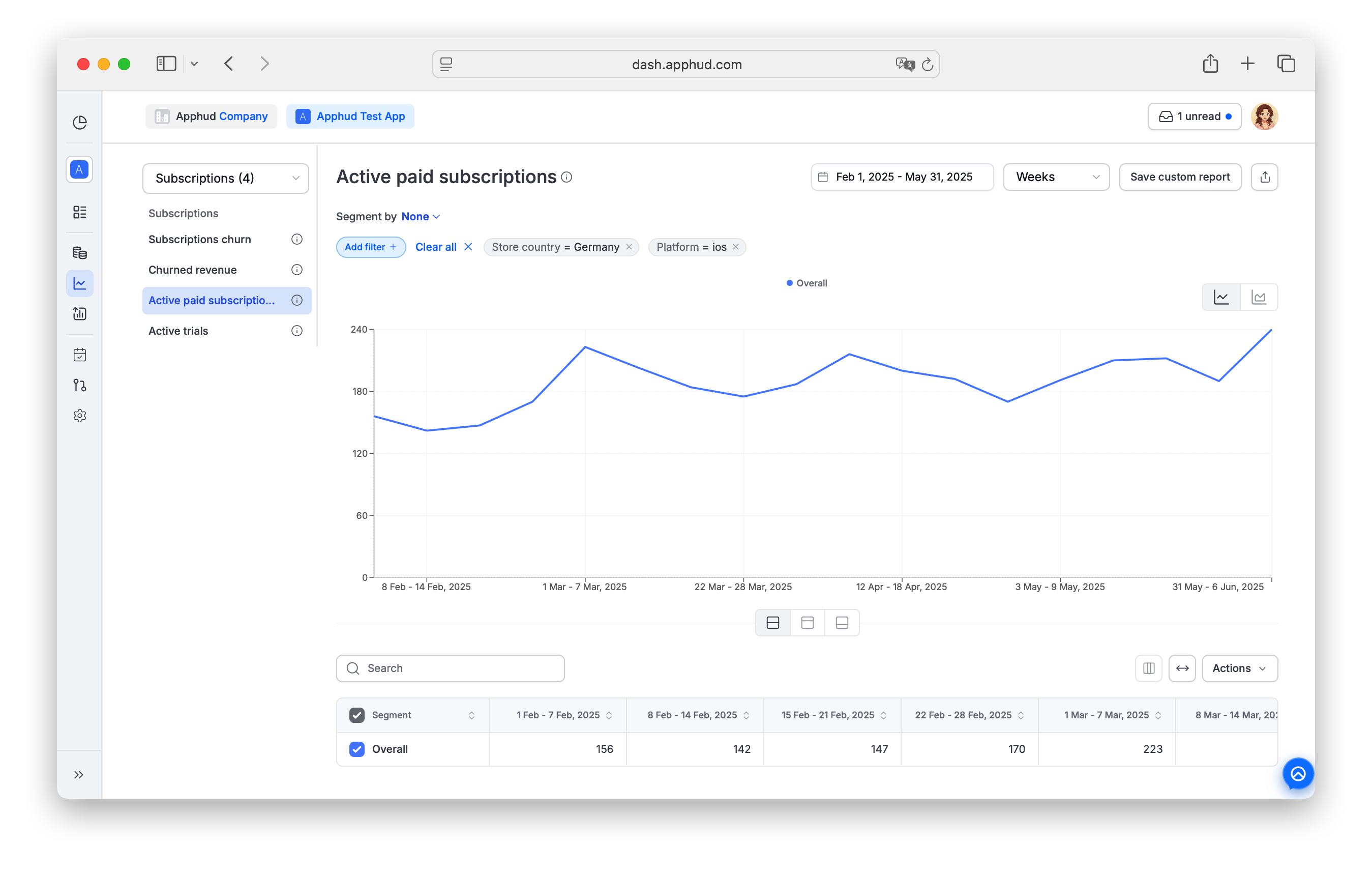
Task: Click the browser address bar
Action: pyautogui.click(x=685, y=65)
